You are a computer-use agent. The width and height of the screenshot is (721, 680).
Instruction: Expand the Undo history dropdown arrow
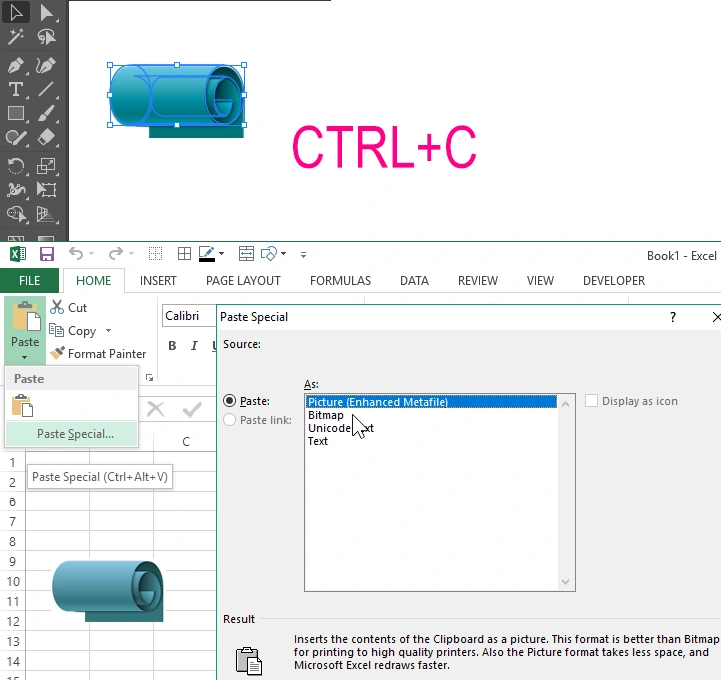click(x=91, y=255)
